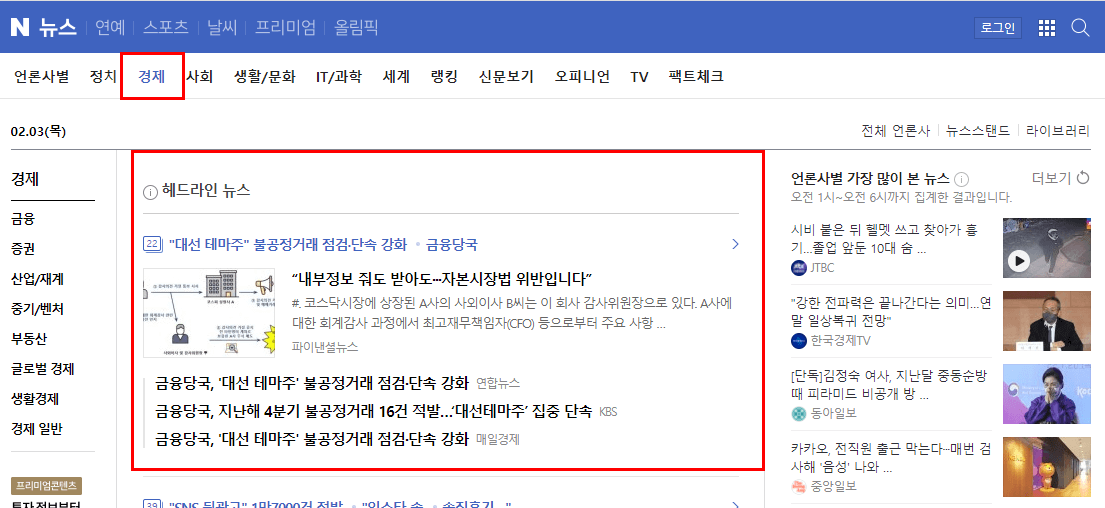Image resolution: width=1105 pixels, height=508 pixels.
Task: Open 증권 in the sidebar
Action: 23,249
